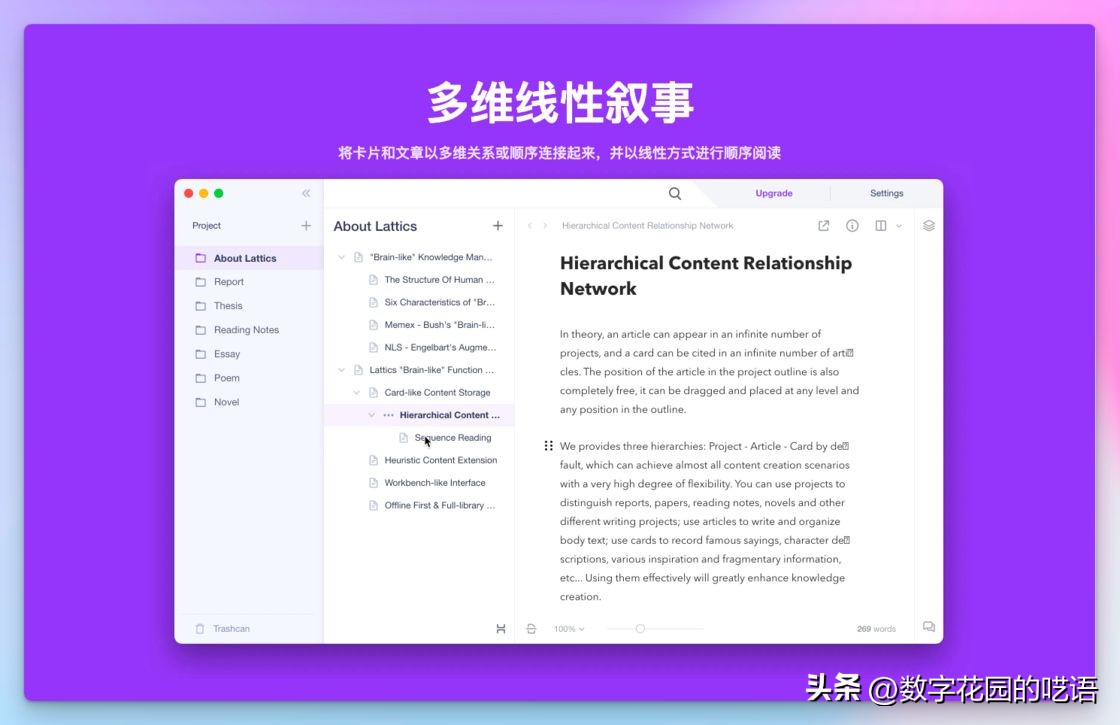Open the comments bubble icon
This screenshot has width=1120, height=725.
[x=929, y=626]
